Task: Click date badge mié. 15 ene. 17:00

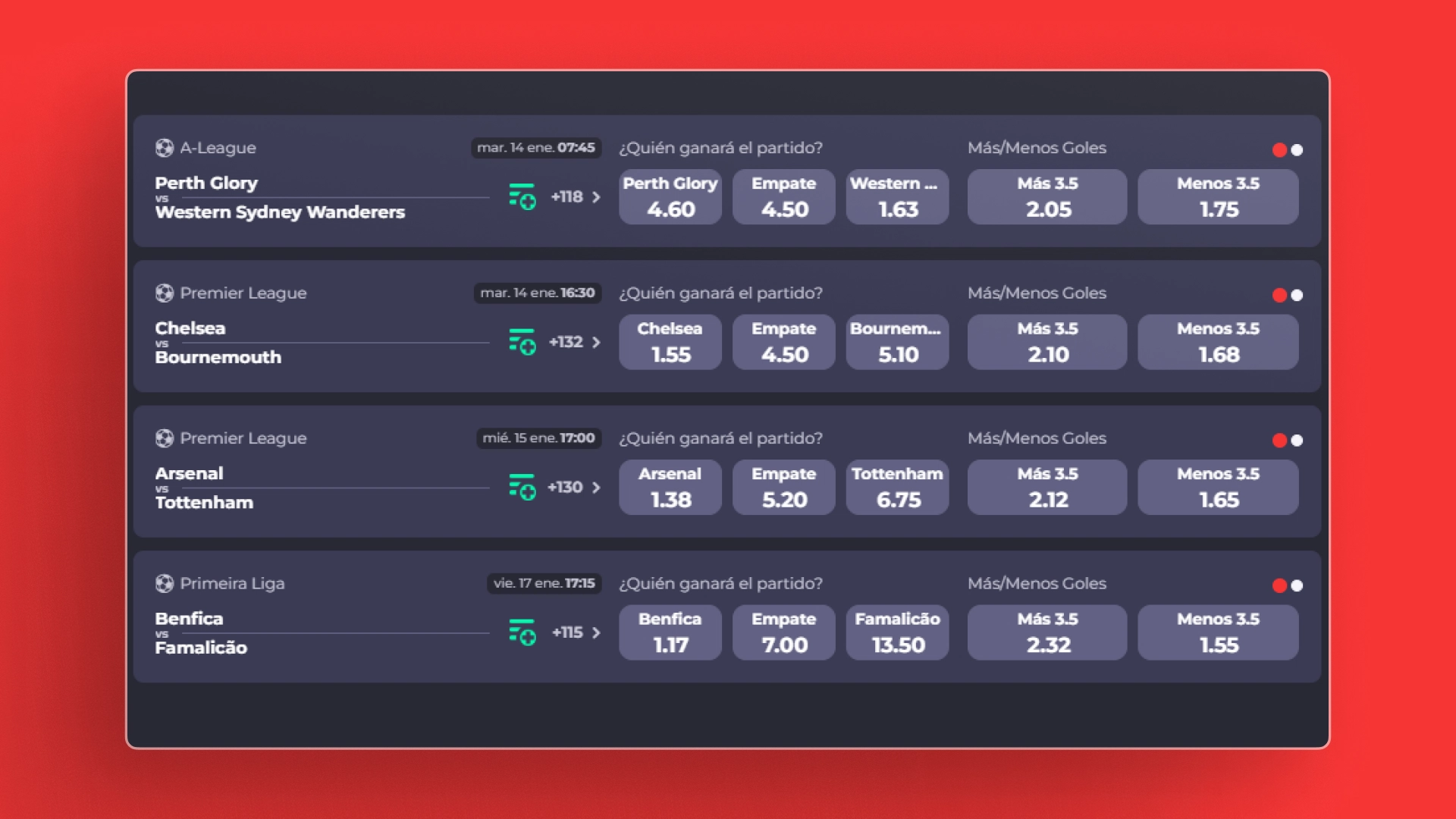Action: (x=539, y=438)
